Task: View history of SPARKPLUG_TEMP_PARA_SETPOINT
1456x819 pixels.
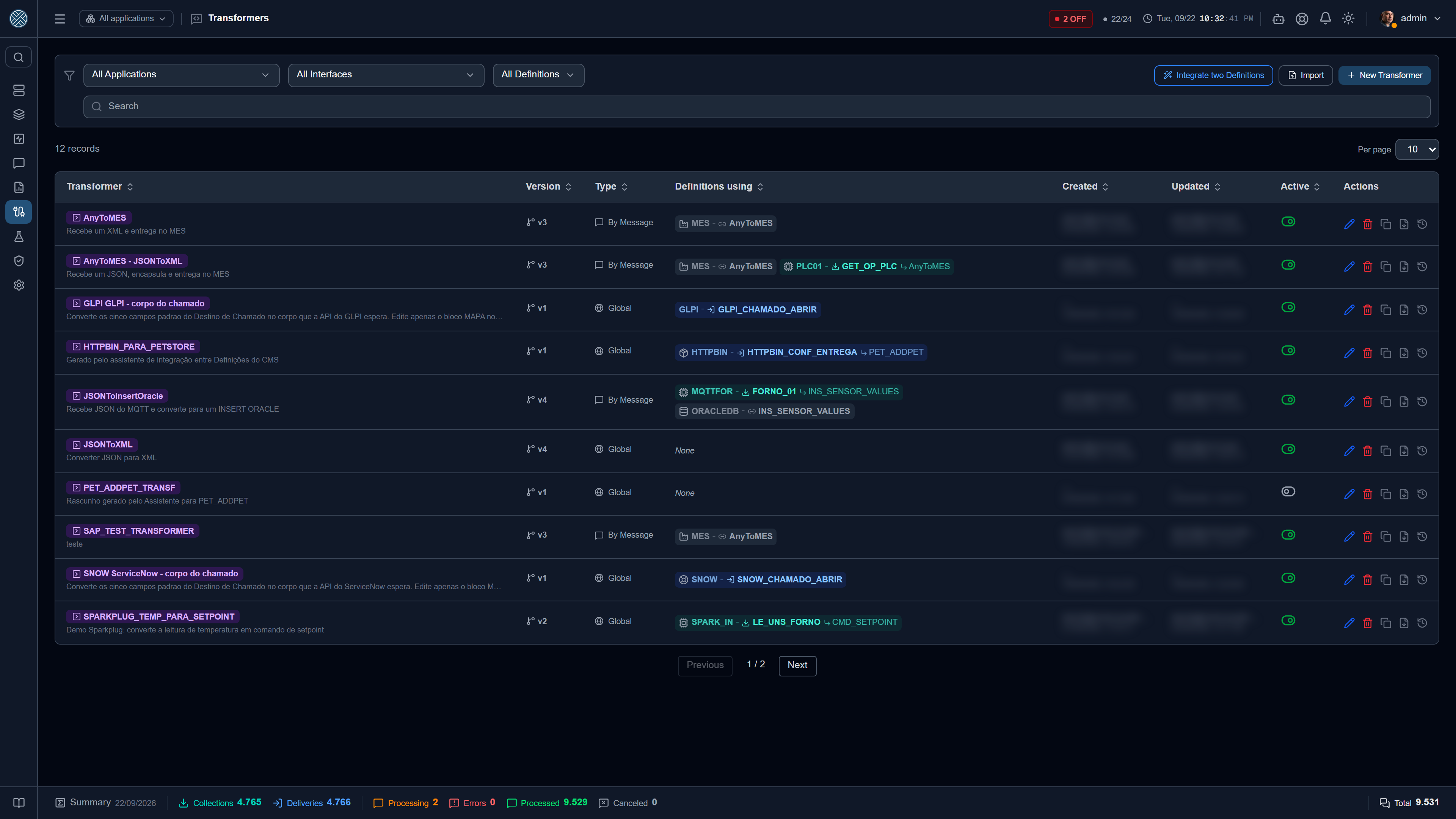Action: click(1422, 622)
